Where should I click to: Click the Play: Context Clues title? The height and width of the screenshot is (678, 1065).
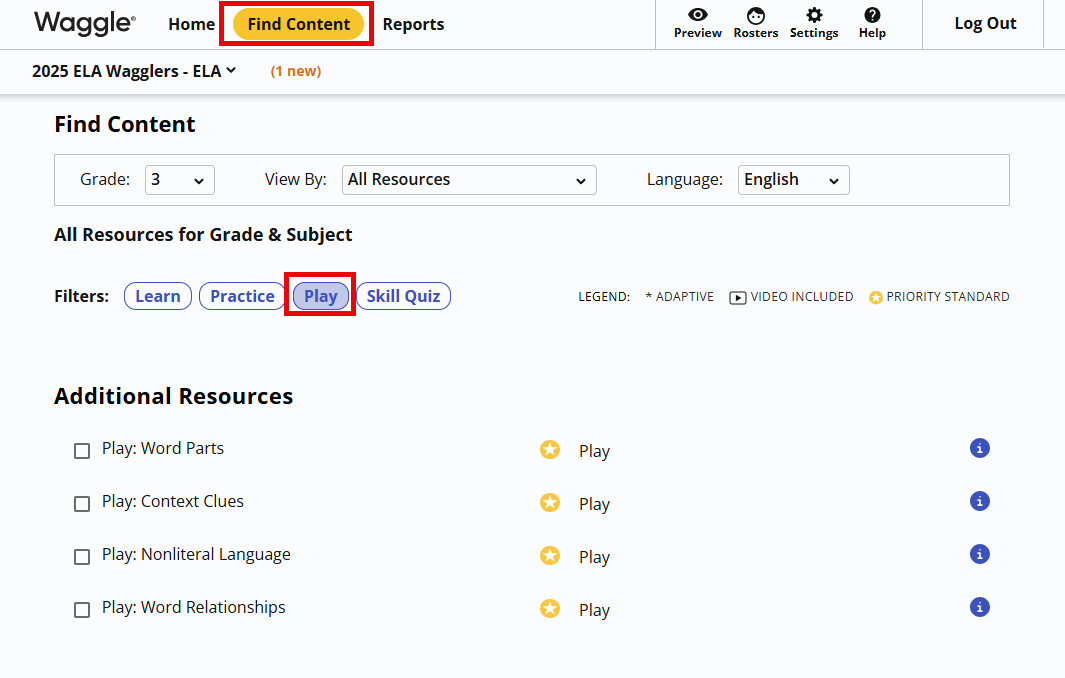(x=173, y=501)
